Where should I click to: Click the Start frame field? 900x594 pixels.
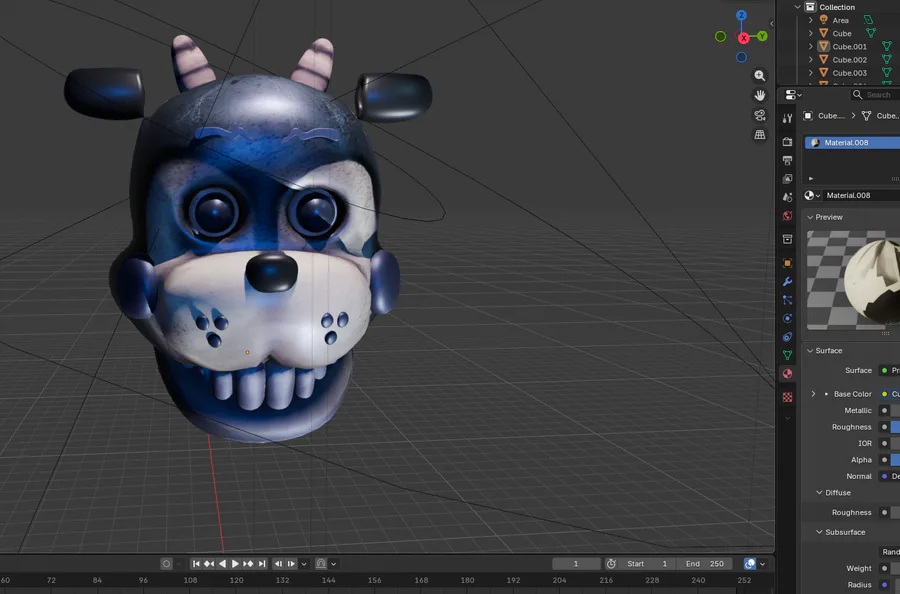coord(648,564)
